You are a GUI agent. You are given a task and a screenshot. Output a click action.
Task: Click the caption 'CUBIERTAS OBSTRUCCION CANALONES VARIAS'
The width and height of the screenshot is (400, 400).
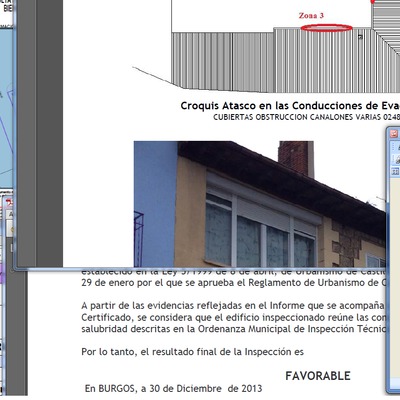pyautogui.click(x=306, y=117)
